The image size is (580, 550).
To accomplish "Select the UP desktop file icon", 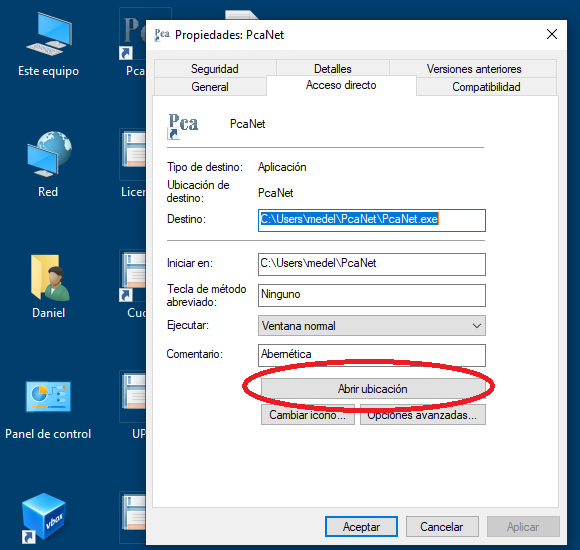I will coord(133,405).
